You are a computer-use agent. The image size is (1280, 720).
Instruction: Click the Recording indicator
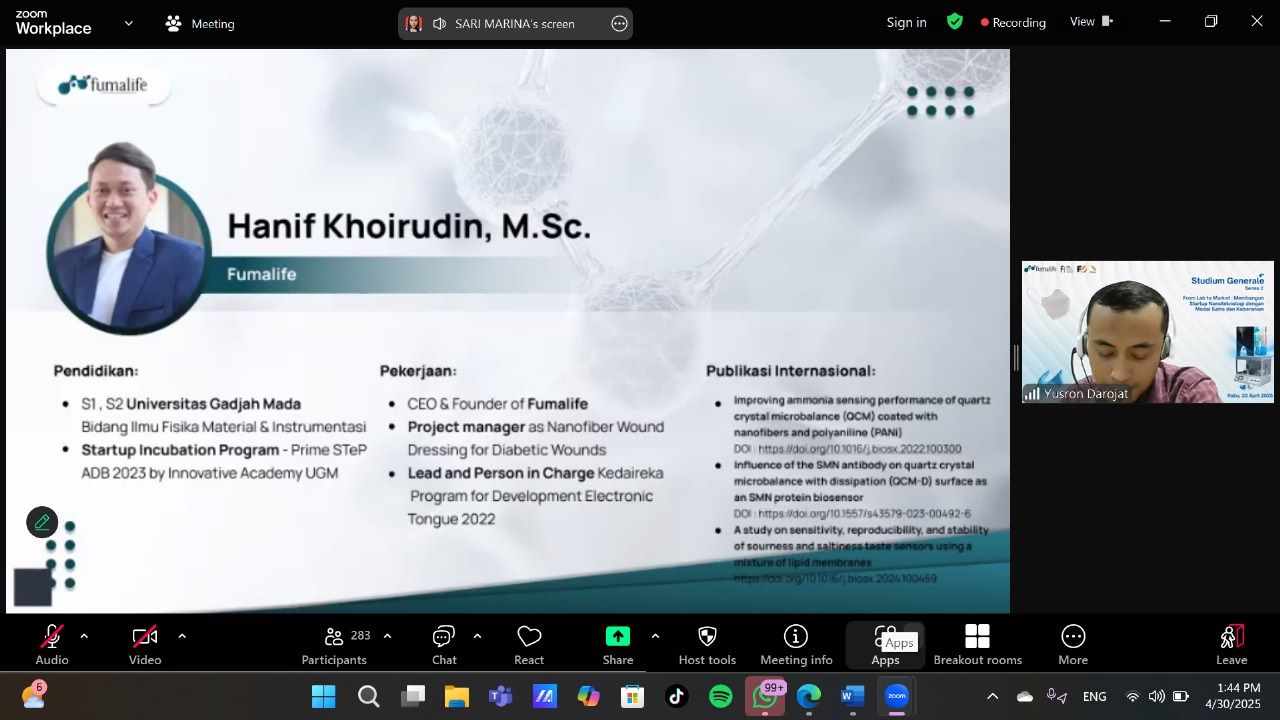(x=1013, y=22)
